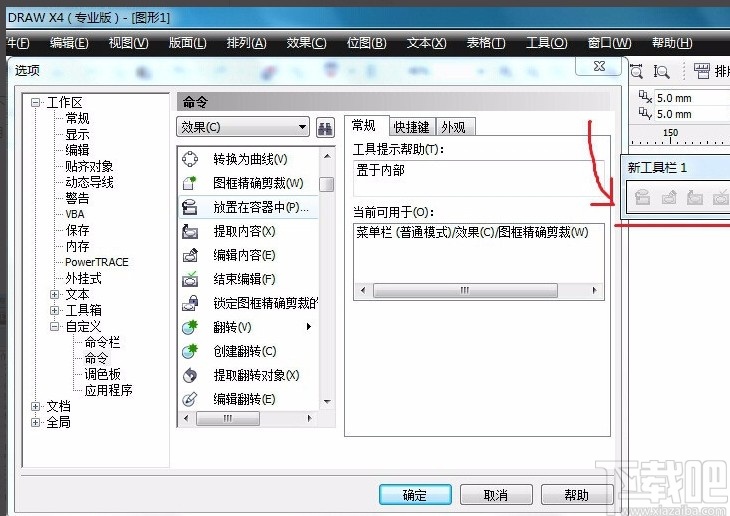The image size is (730, 516).
Task: Click the 提取内容(X) command icon
Action: (x=190, y=231)
